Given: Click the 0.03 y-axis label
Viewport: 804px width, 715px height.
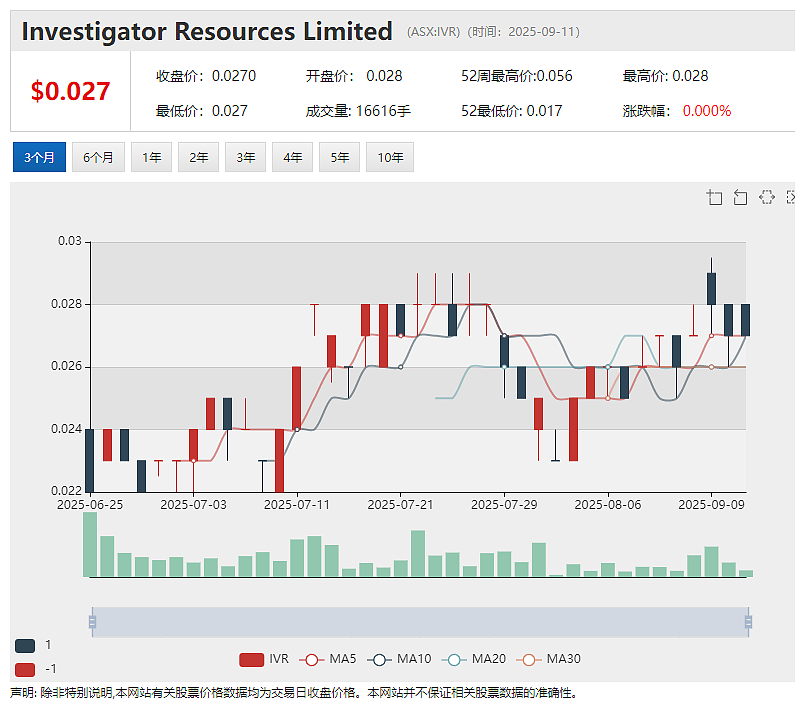Looking at the screenshot, I should click(70, 241).
